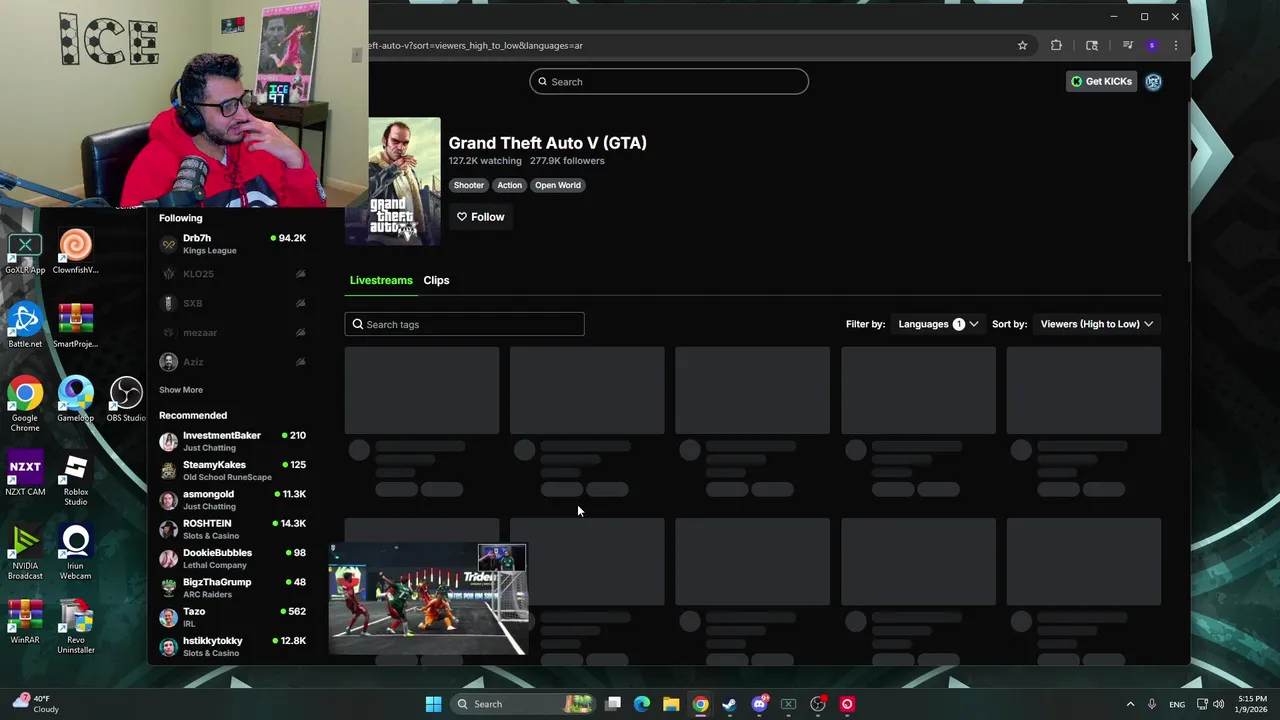Open the taskbar volume icon

[x=1219, y=704]
